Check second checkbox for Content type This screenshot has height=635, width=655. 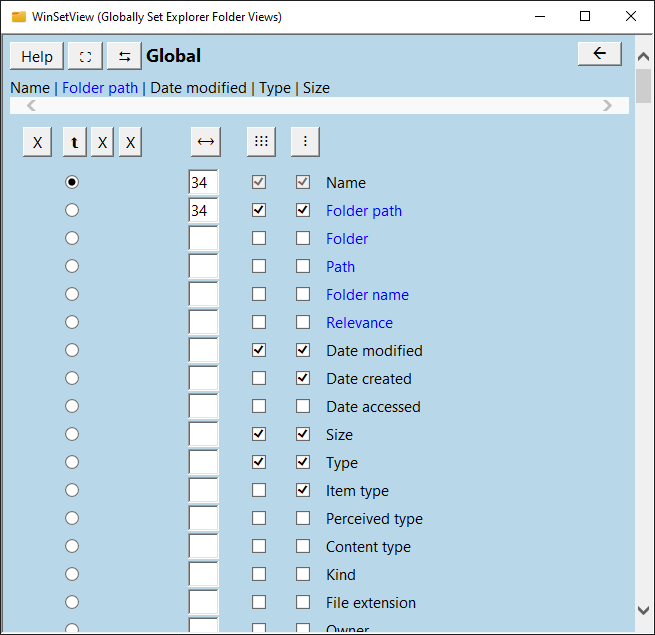tap(303, 546)
